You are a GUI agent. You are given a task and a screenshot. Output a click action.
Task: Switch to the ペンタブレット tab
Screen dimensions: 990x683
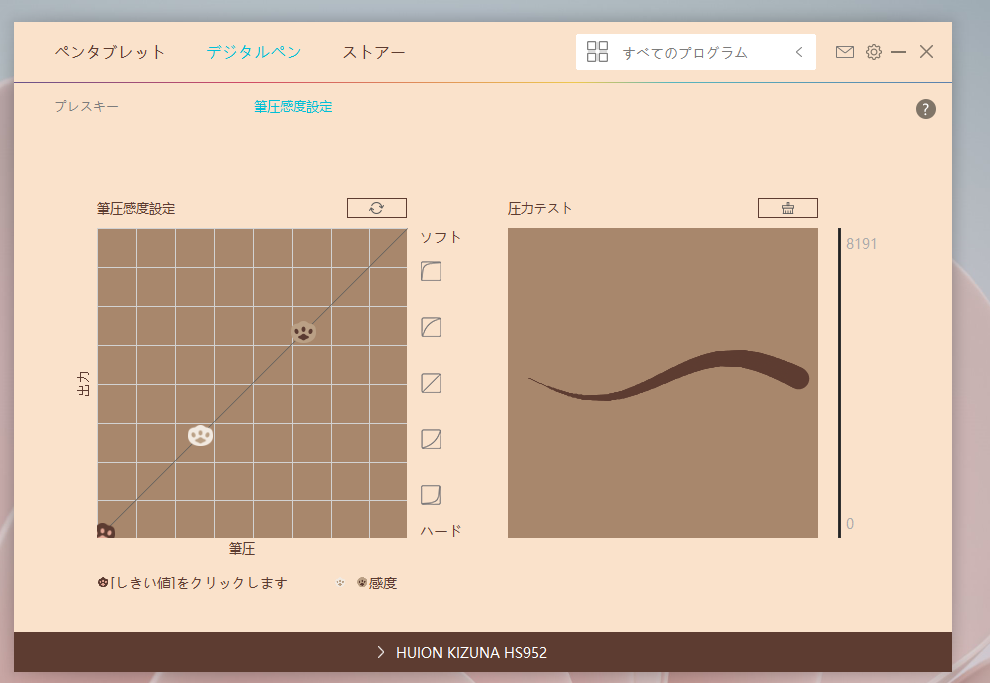coord(110,52)
